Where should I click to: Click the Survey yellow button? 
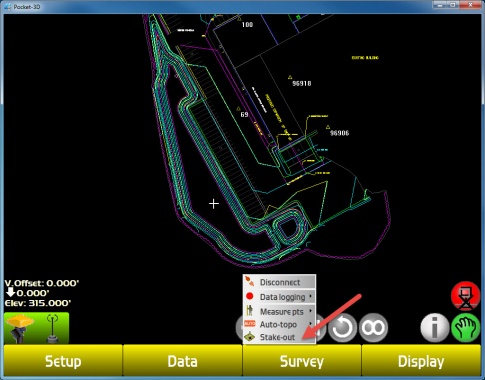click(x=302, y=361)
